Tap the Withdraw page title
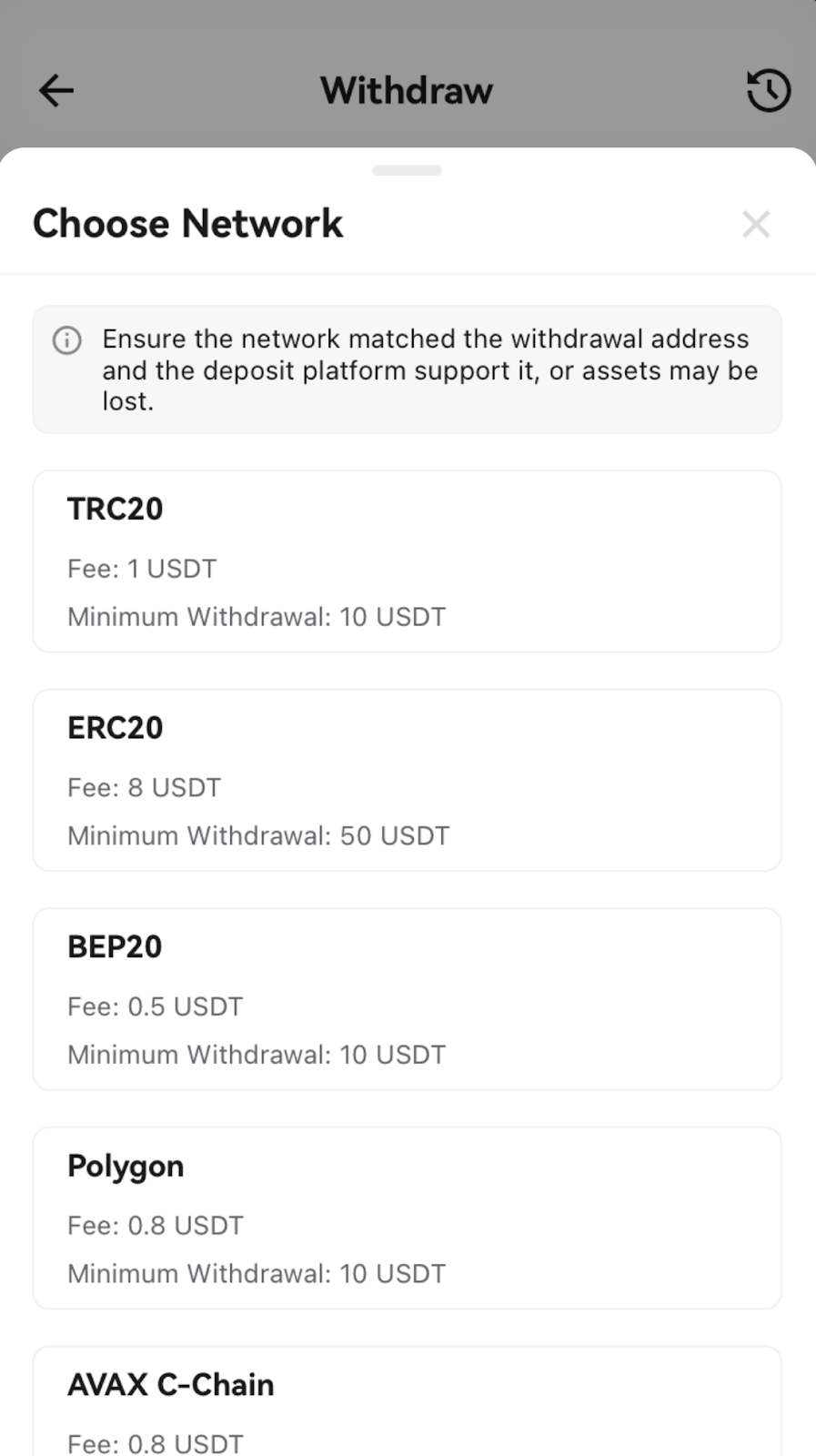816x1456 pixels. 407,90
